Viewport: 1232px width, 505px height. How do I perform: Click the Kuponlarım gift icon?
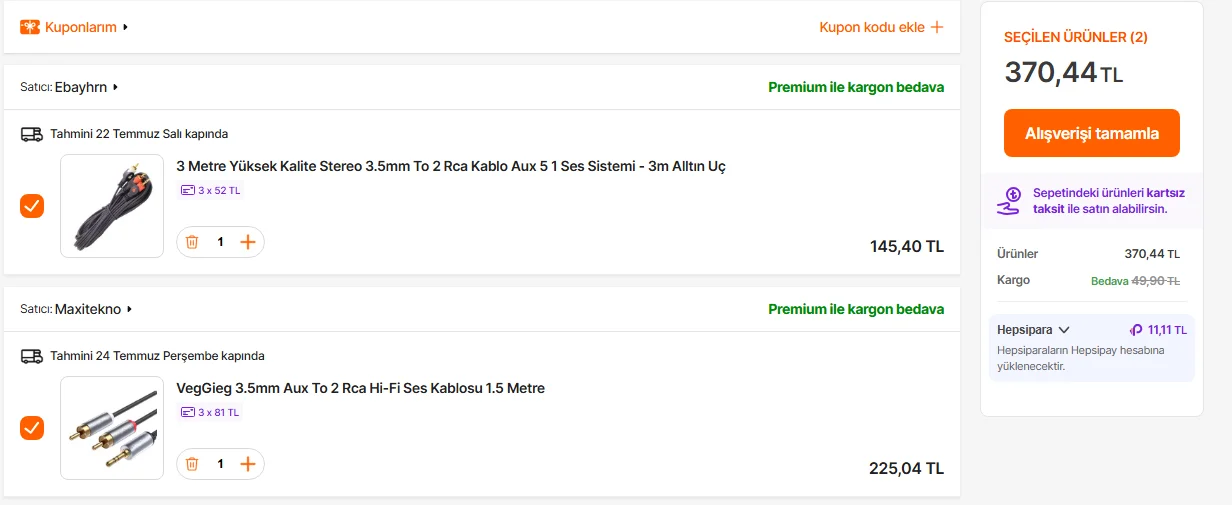(x=30, y=27)
